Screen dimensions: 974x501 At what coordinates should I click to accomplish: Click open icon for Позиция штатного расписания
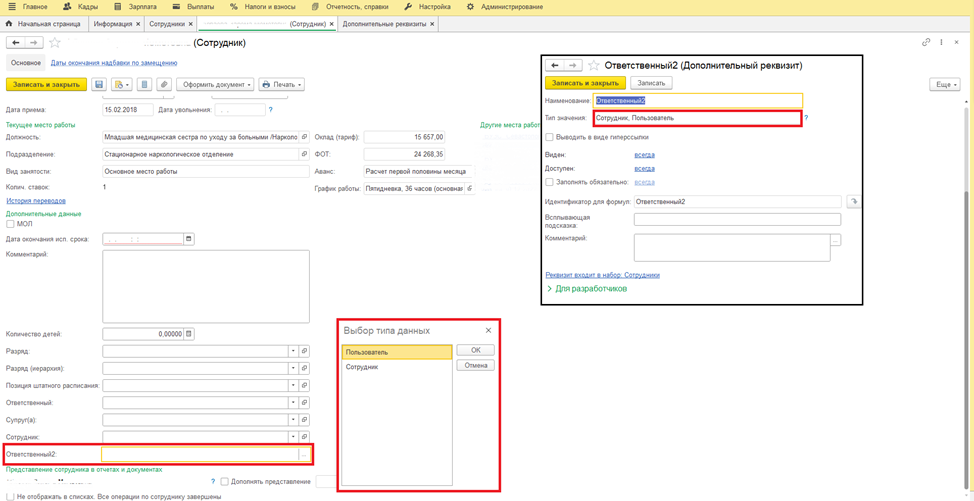[x=304, y=386]
